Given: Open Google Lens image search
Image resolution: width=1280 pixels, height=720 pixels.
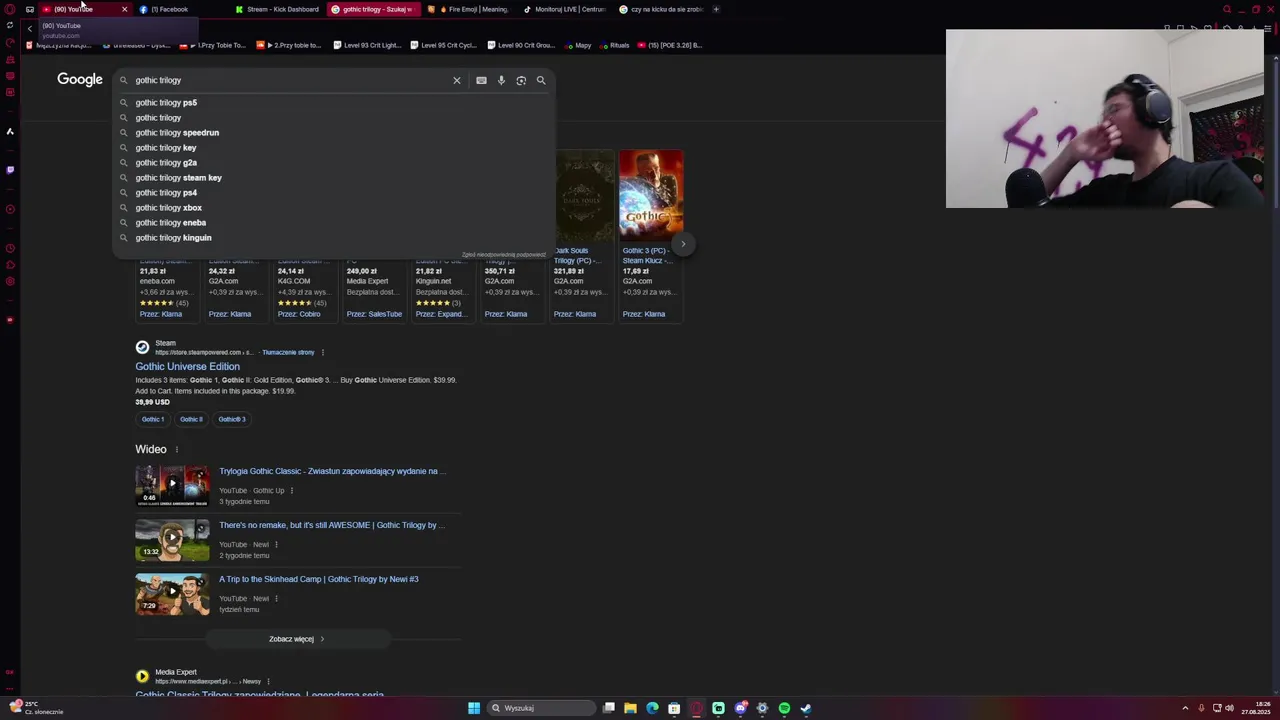Looking at the screenshot, I should pos(521,80).
